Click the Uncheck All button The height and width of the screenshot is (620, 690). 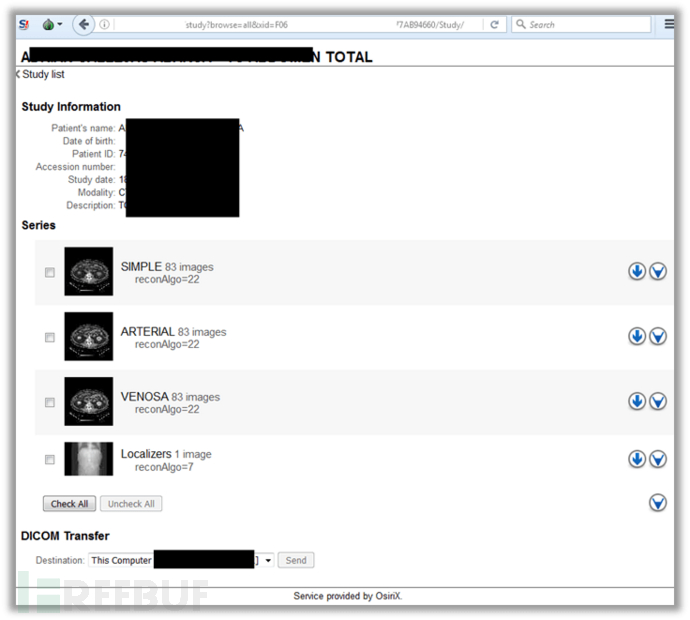click(131, 504)
